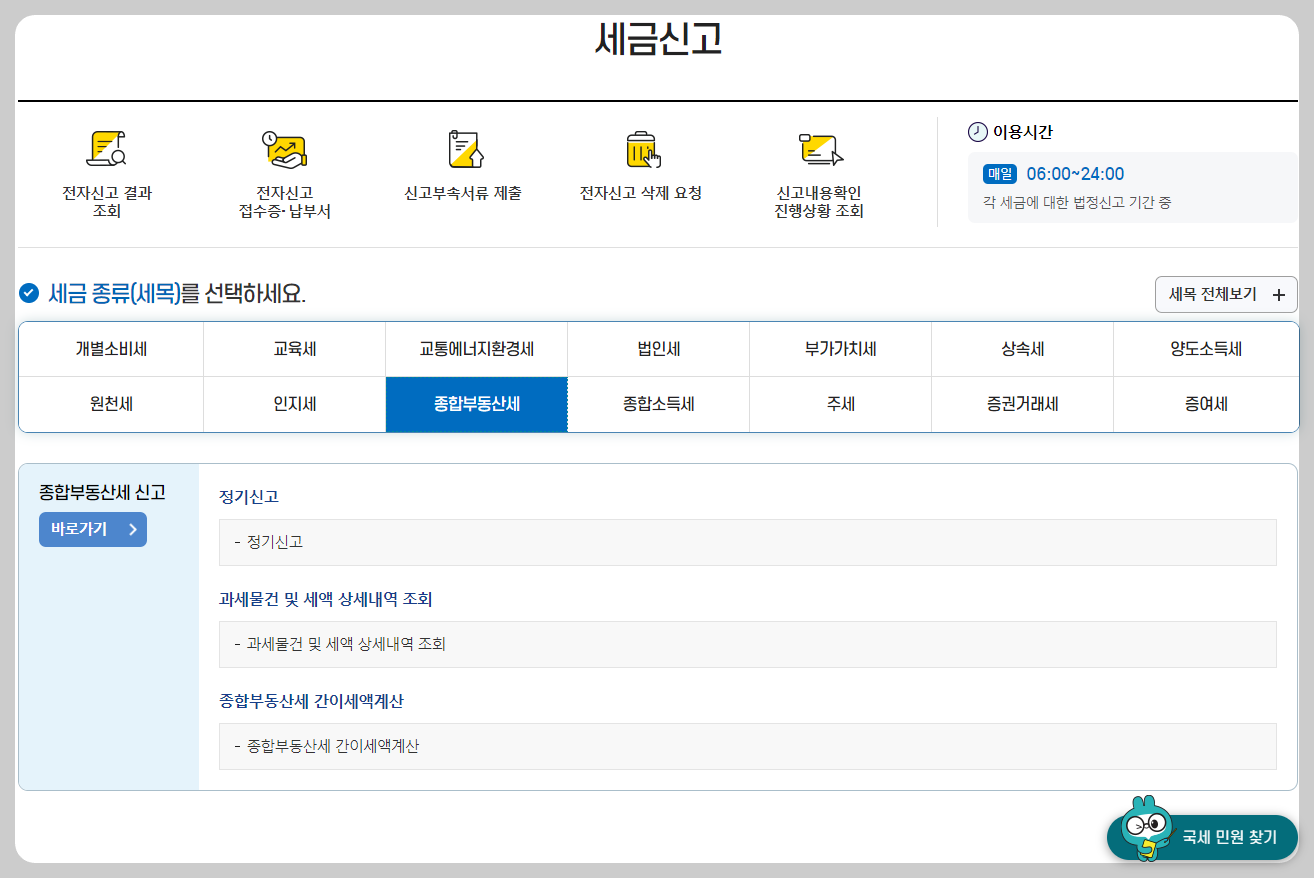The width and height of the screenshot is (1314, 878).
Task: Select the 부가가치세 tax tab
Action: [x=840, y=350]
